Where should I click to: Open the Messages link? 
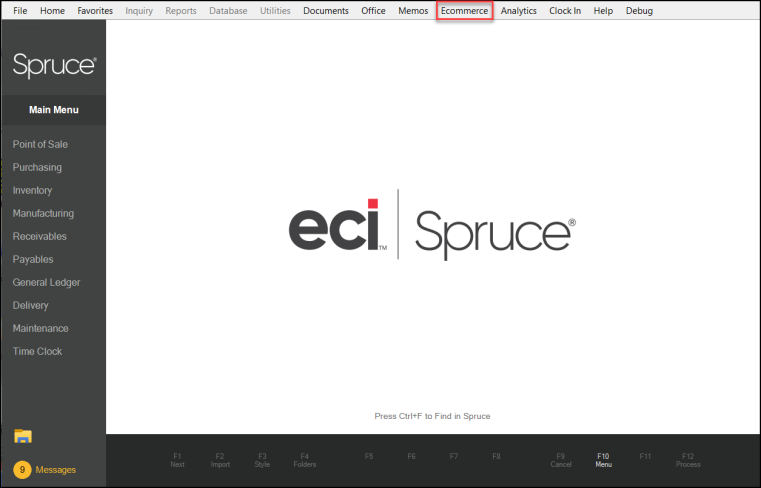(x=56, y=470)
